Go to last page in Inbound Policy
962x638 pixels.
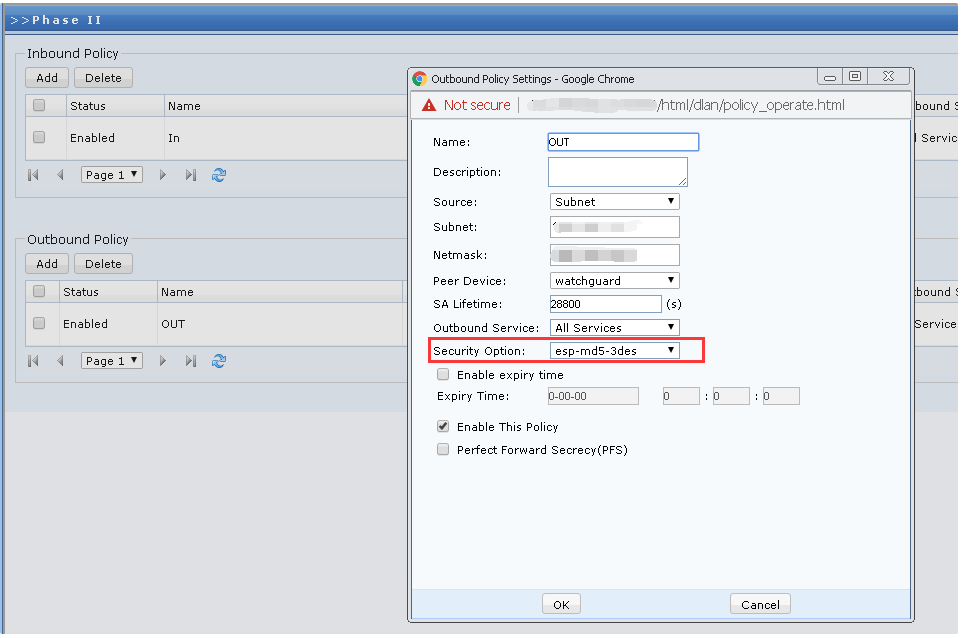click(x=190, y=175)
